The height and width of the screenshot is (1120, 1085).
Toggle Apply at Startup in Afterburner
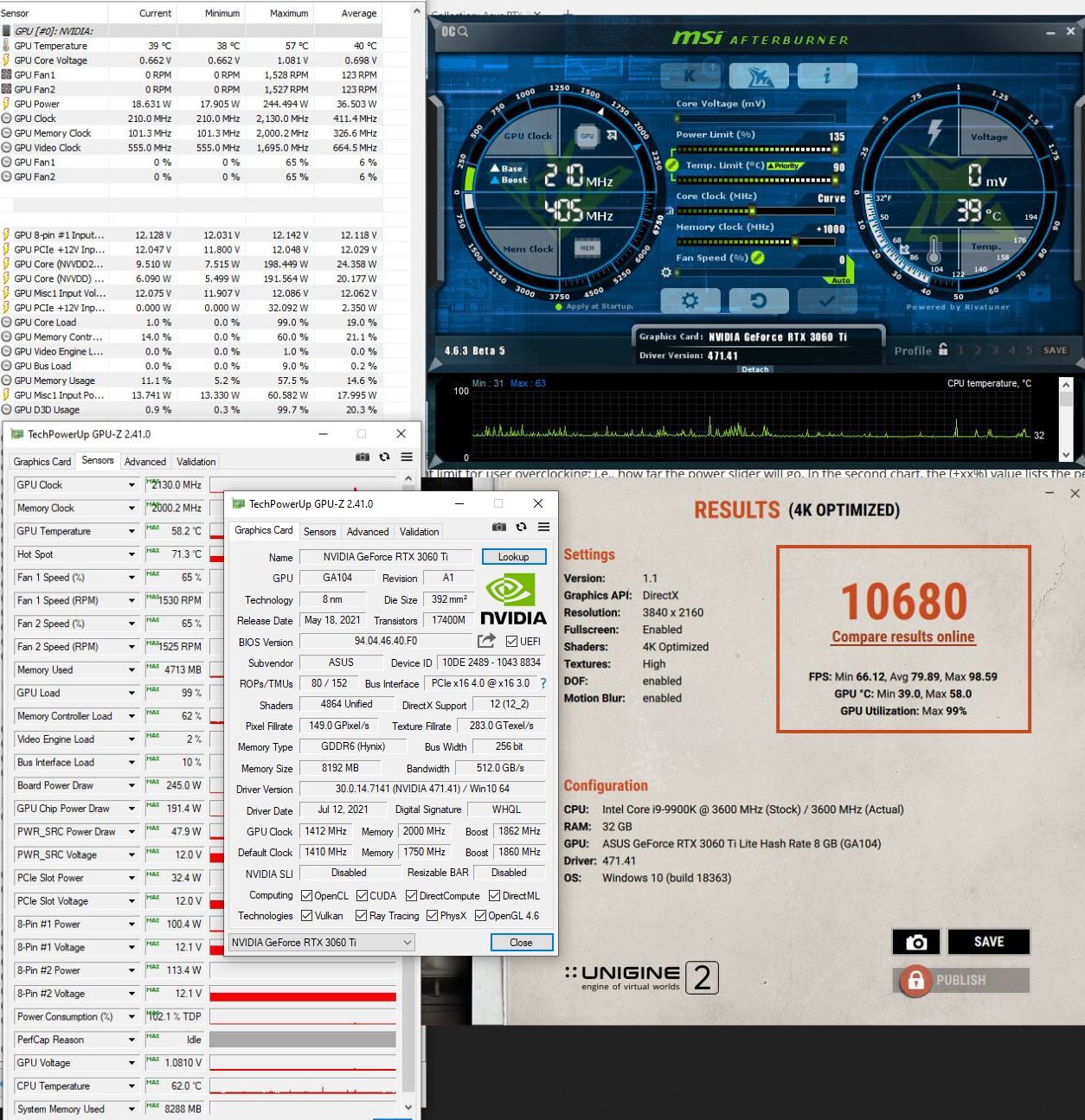tap(594, 306)
